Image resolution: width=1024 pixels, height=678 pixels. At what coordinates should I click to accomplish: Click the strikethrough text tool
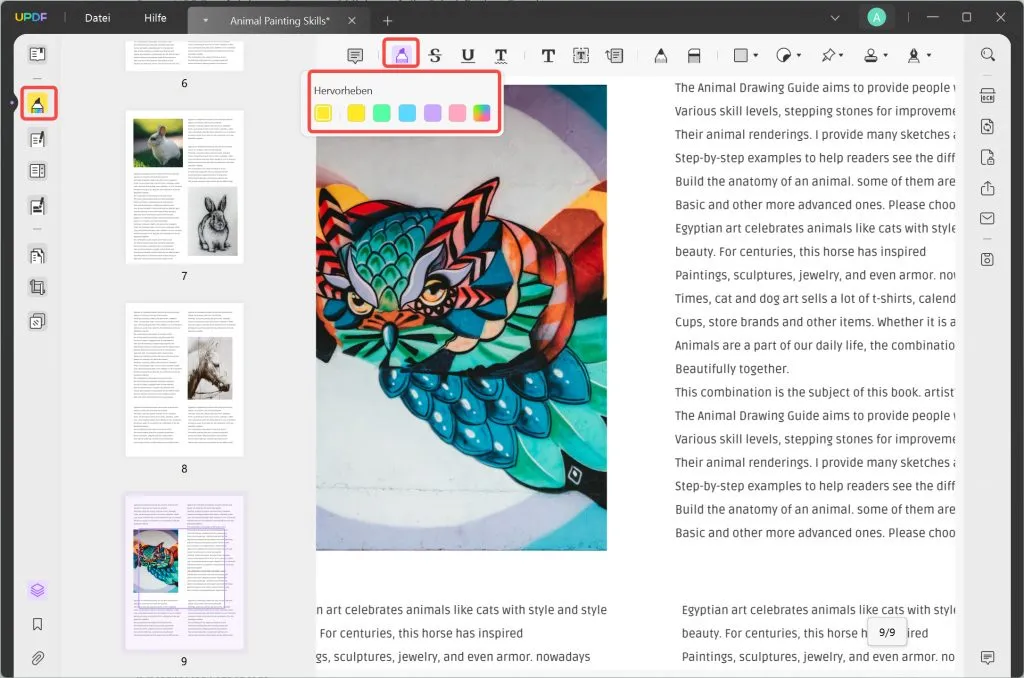[434, 56]
